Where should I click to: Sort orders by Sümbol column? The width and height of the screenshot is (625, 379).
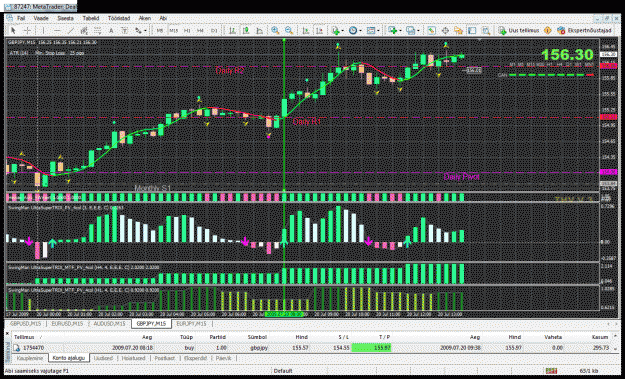(x=257, y=337)
